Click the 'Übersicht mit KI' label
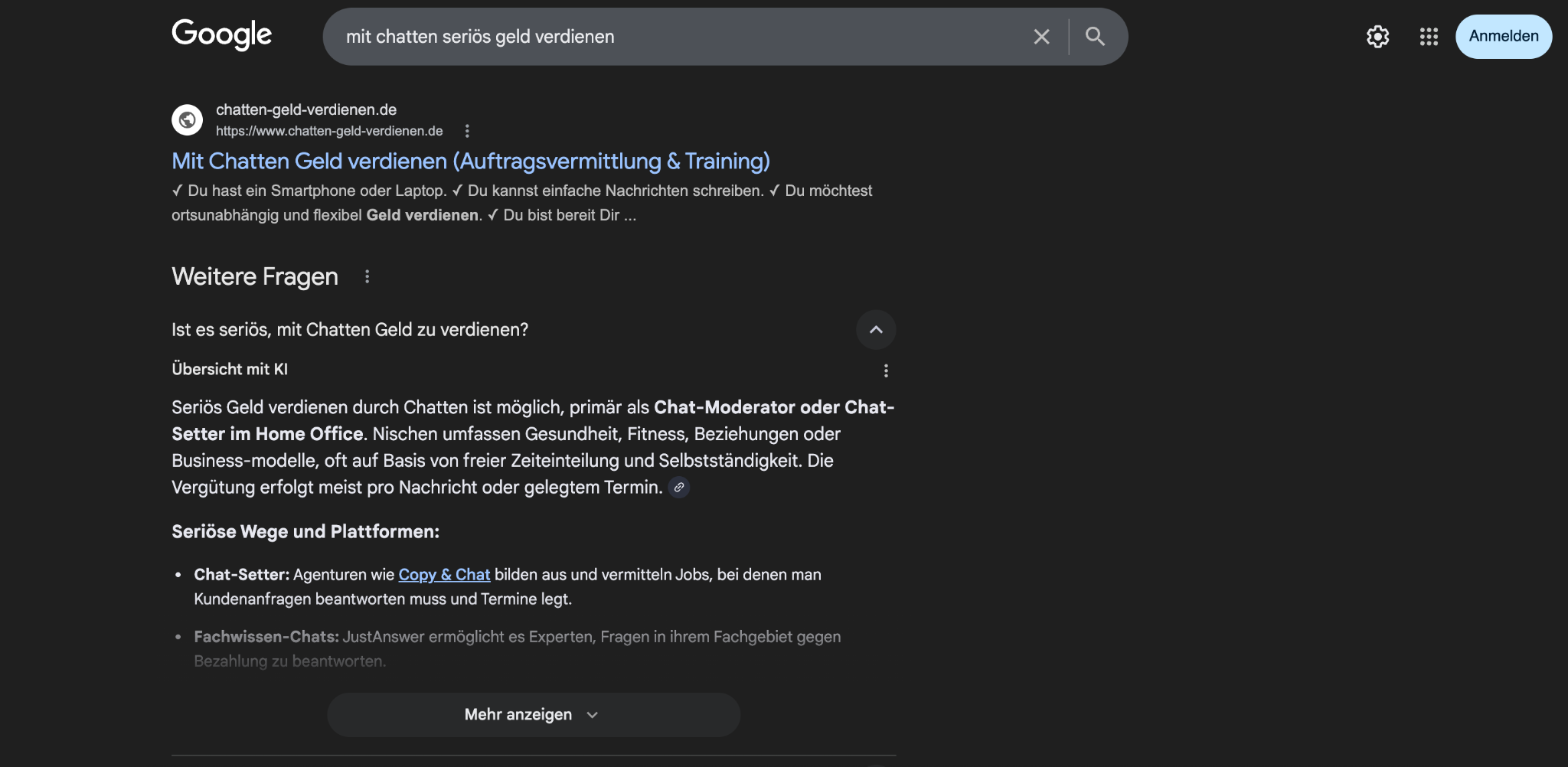This screenshot has height=767, width=1568. (230, 369)
